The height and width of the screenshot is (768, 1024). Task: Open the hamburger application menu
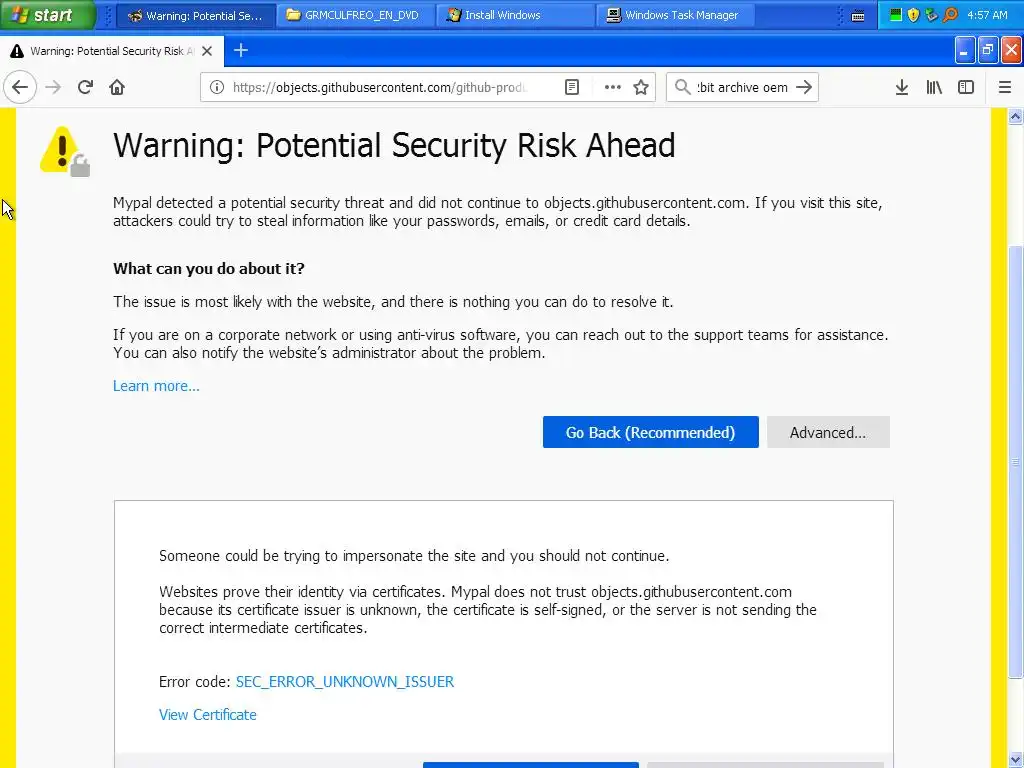[1005, 87]
